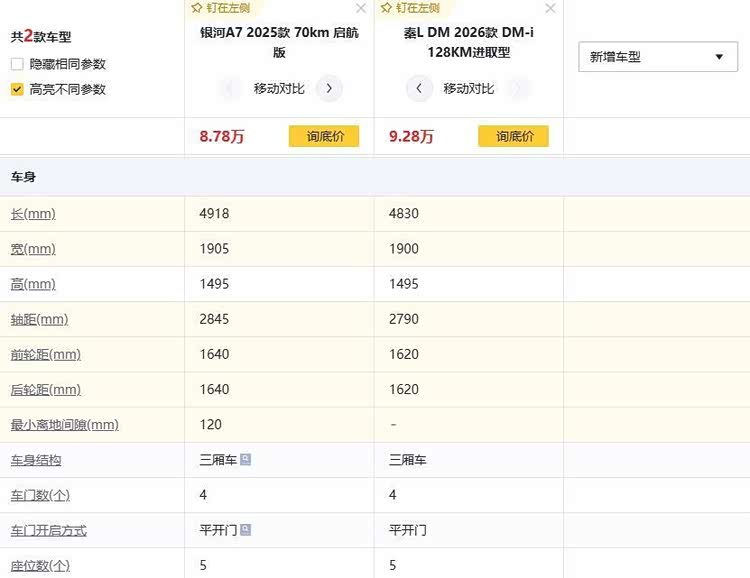Click the 车身结构 parameter label
750x578 pixels.
click(x=36, y=460)
